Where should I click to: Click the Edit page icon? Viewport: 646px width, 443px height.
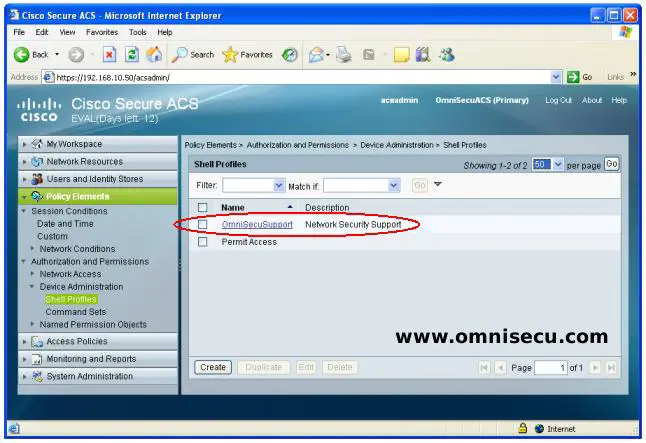pos(369,54)
